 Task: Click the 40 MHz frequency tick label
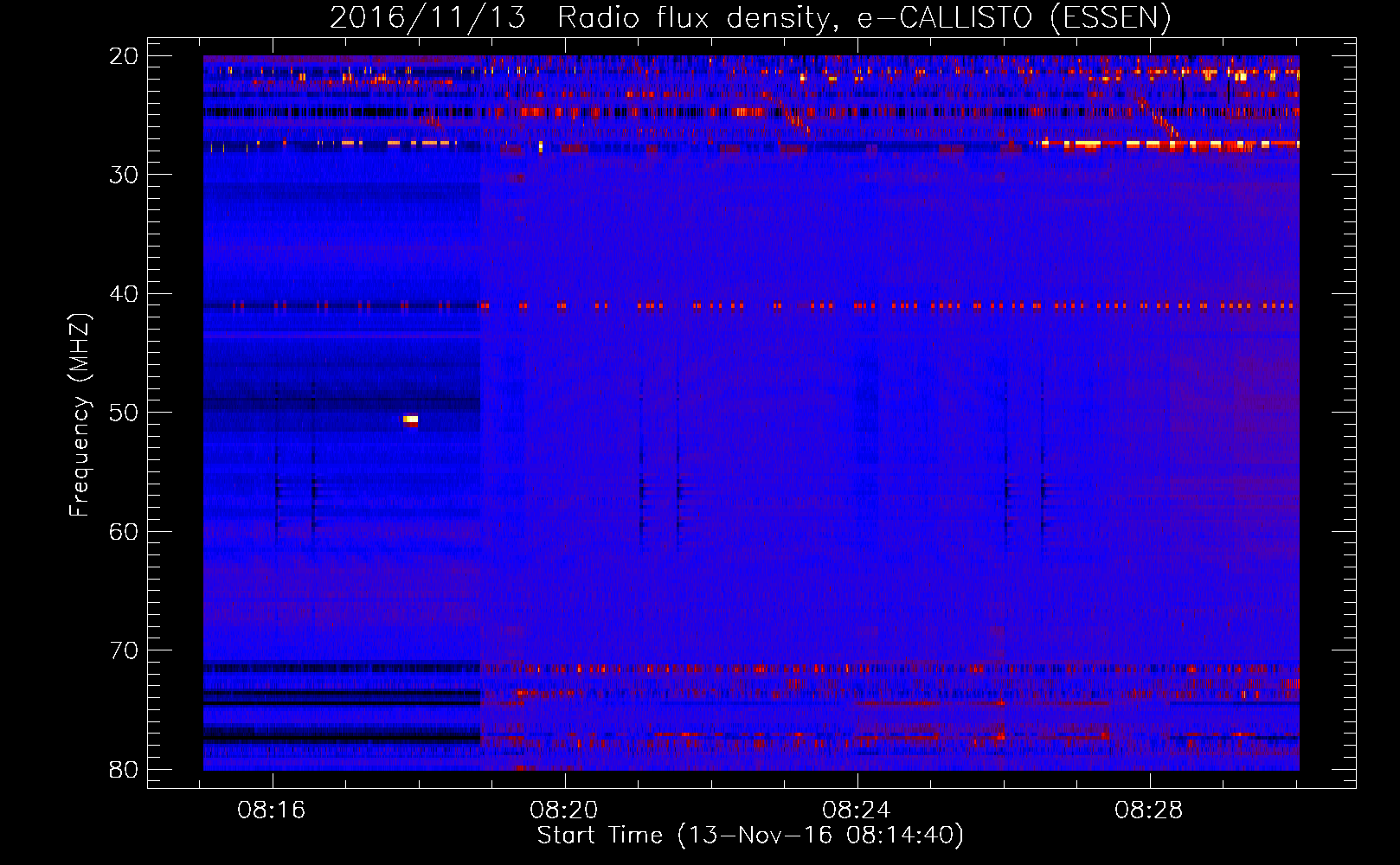pyautogui.click(x=125, y=294)
